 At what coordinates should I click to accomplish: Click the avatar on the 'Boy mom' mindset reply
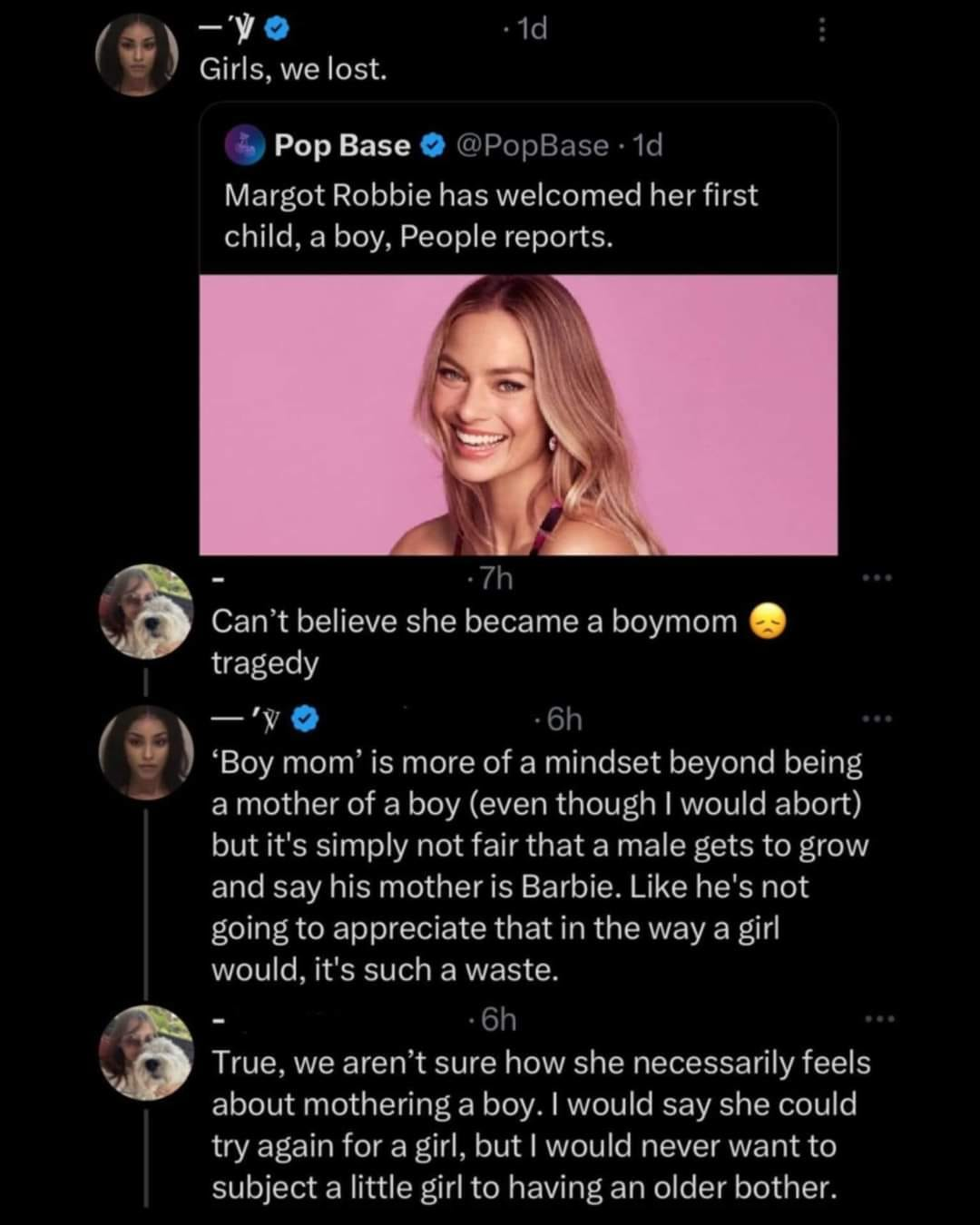[146, 752]
